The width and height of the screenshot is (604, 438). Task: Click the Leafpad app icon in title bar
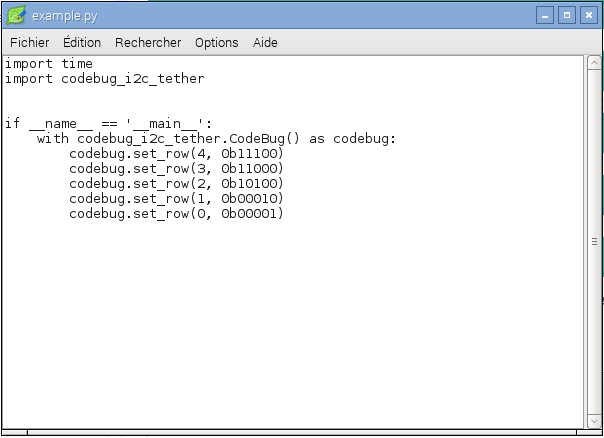click(17, 15)
